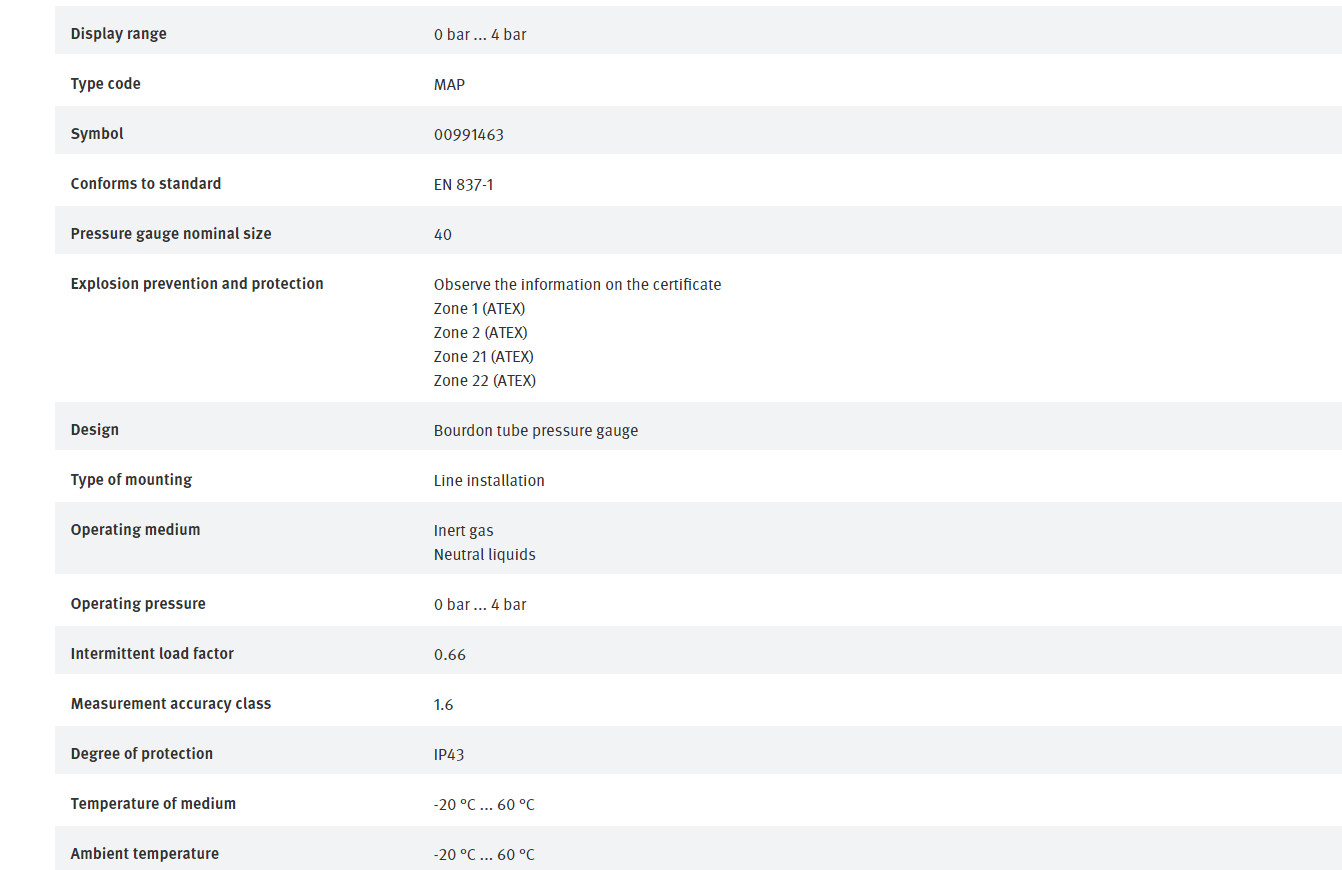1342x870 pixels.
Task: Click the IP43 protection value
Action: (x=449, y=755)
